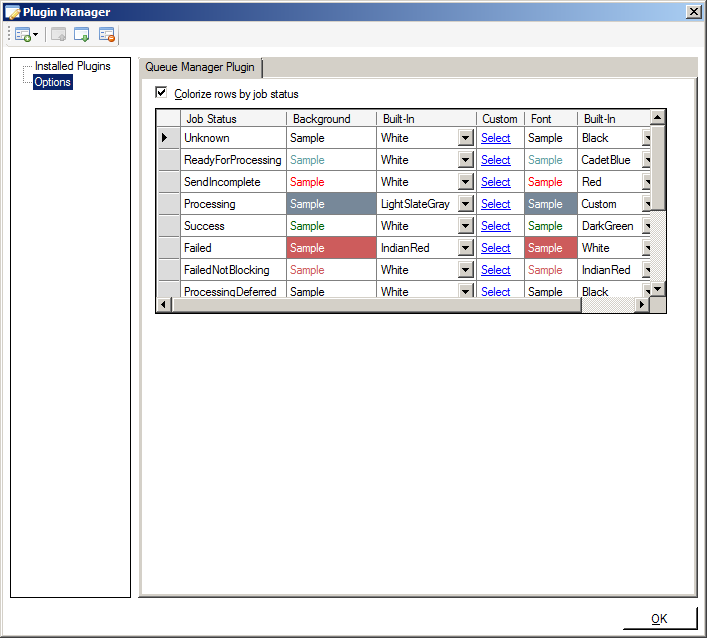Click the window icon with green down arrow
This screenshot has height=638, width=707.
(82, 35)
